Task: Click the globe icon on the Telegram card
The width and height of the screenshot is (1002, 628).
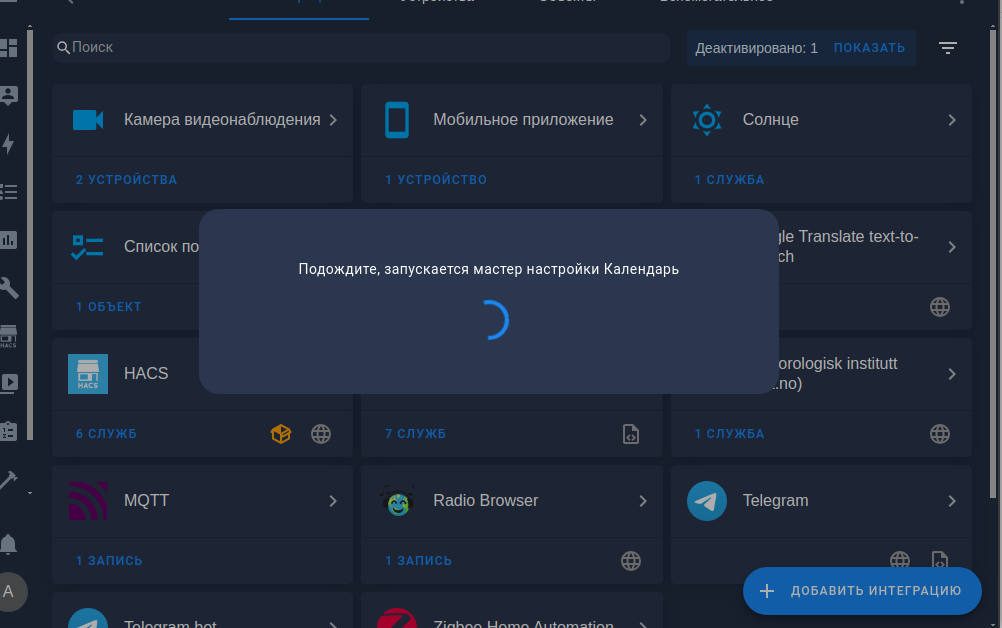Action: click(900, 560)
